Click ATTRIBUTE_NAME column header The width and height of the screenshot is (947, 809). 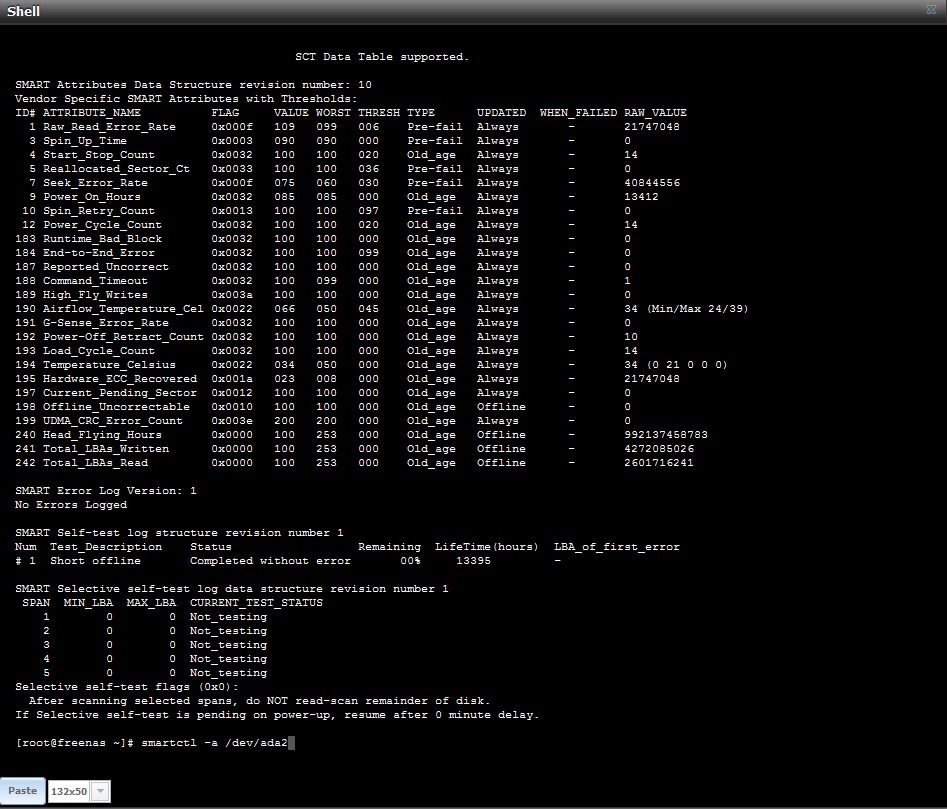tap(92, 112)
